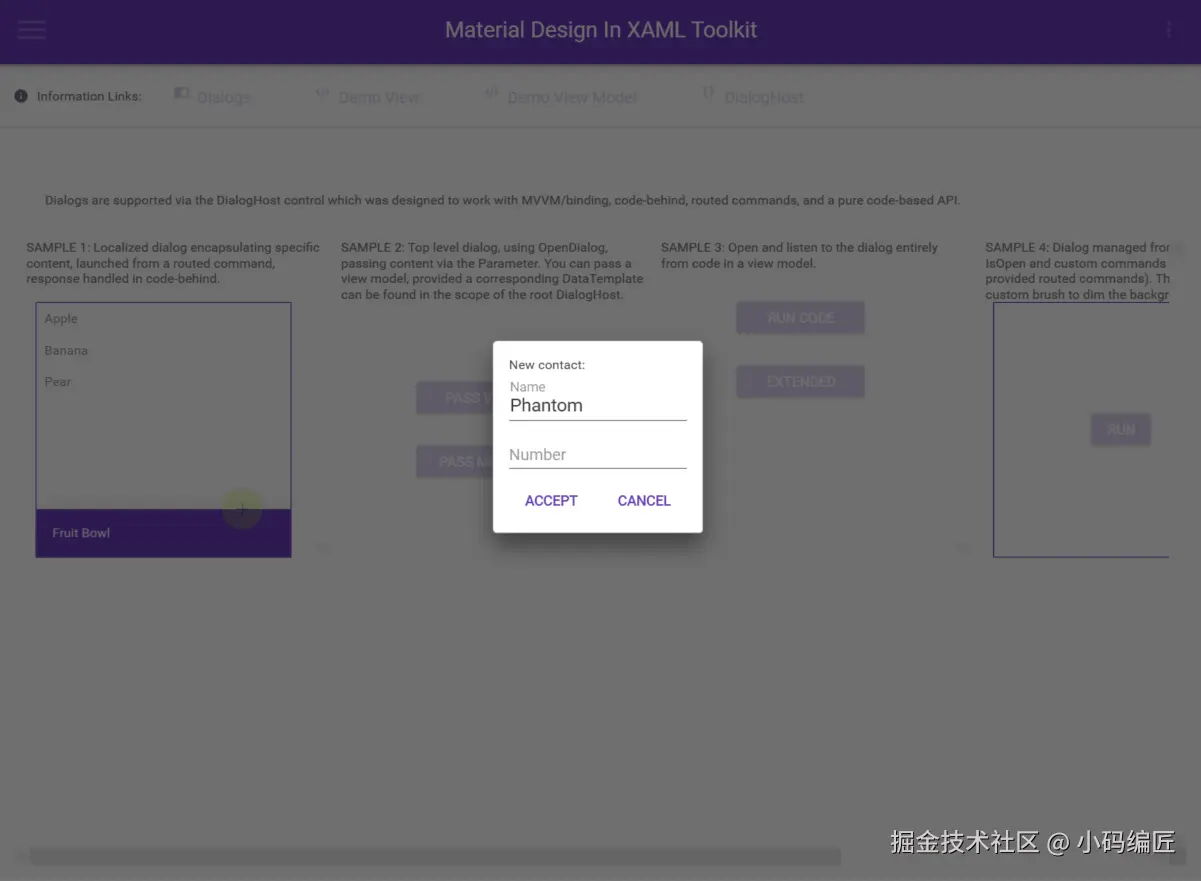Accept the new contact dialog
The image size is (1201, 881).
[x=551, y=500]
